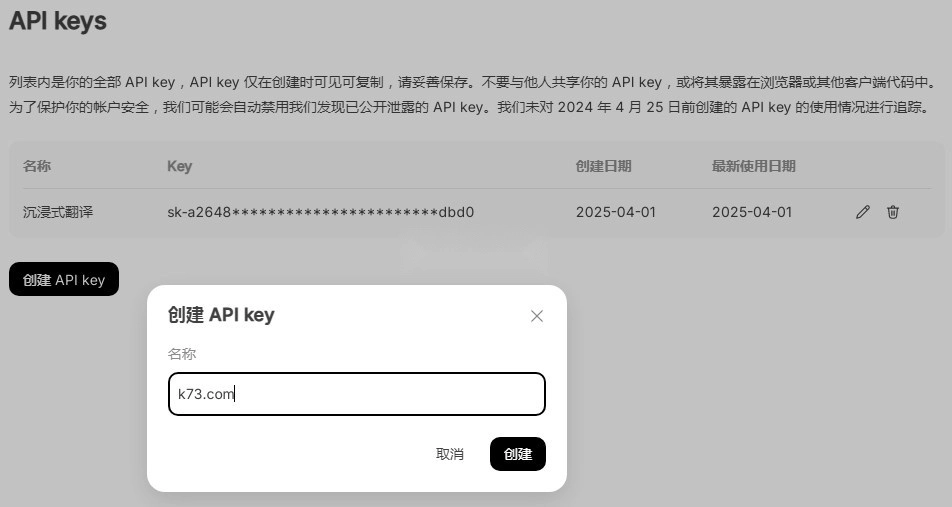Click the 创建日期 column header

click(x=604, y=166)
